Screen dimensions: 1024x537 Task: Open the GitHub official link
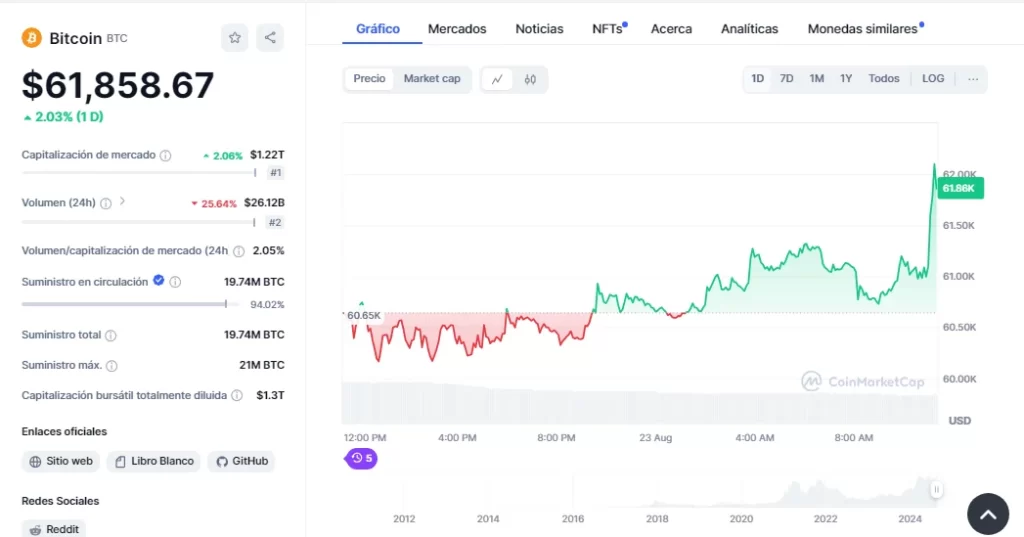pyautogui.click(x=241, y=461)
